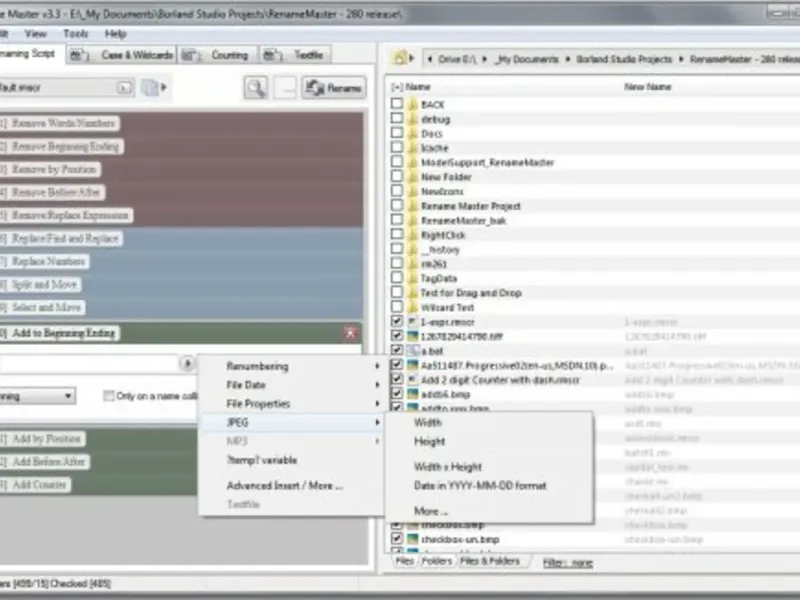Choose Advanced Insert / More option

point(285,486)
